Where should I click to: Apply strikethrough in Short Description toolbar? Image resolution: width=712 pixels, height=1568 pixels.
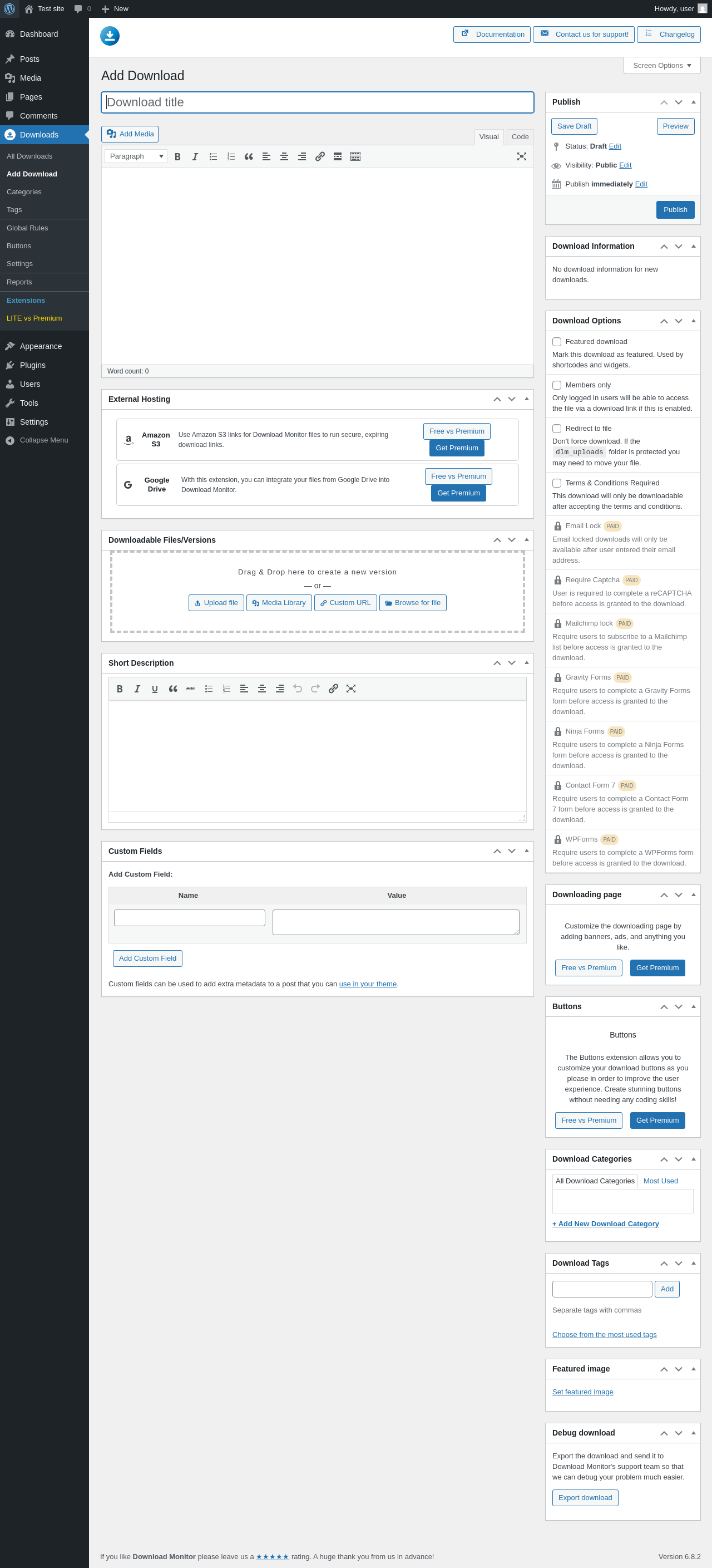click(190, 689)
